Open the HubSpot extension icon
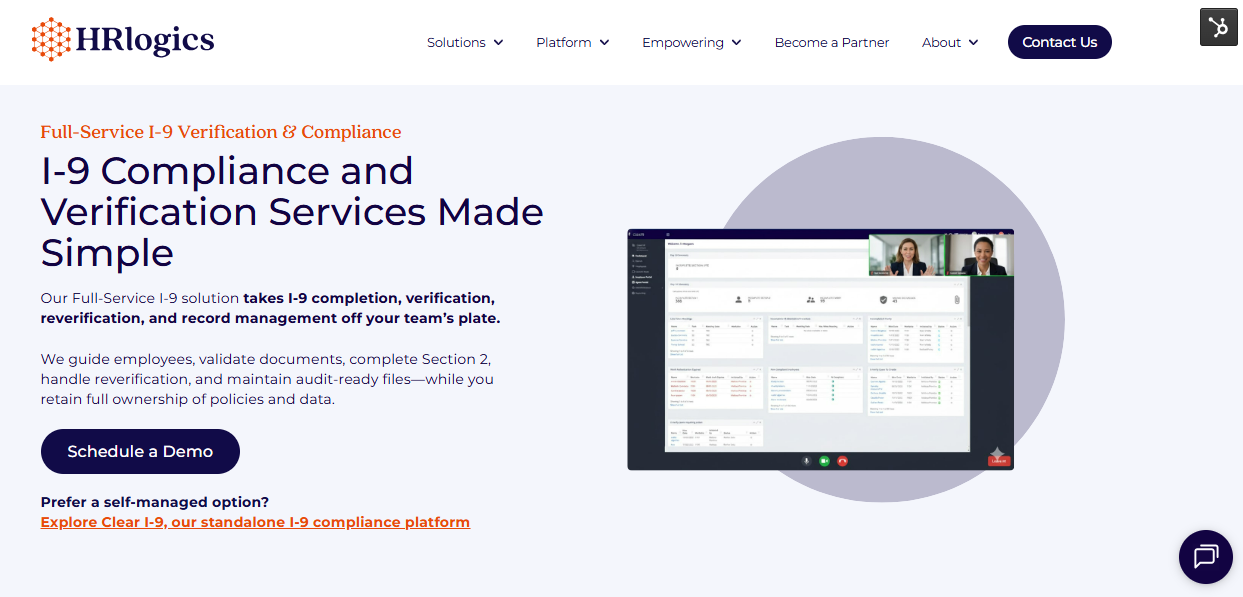The height and width of the screenshot is (597, 1243). pos(1218,27)
